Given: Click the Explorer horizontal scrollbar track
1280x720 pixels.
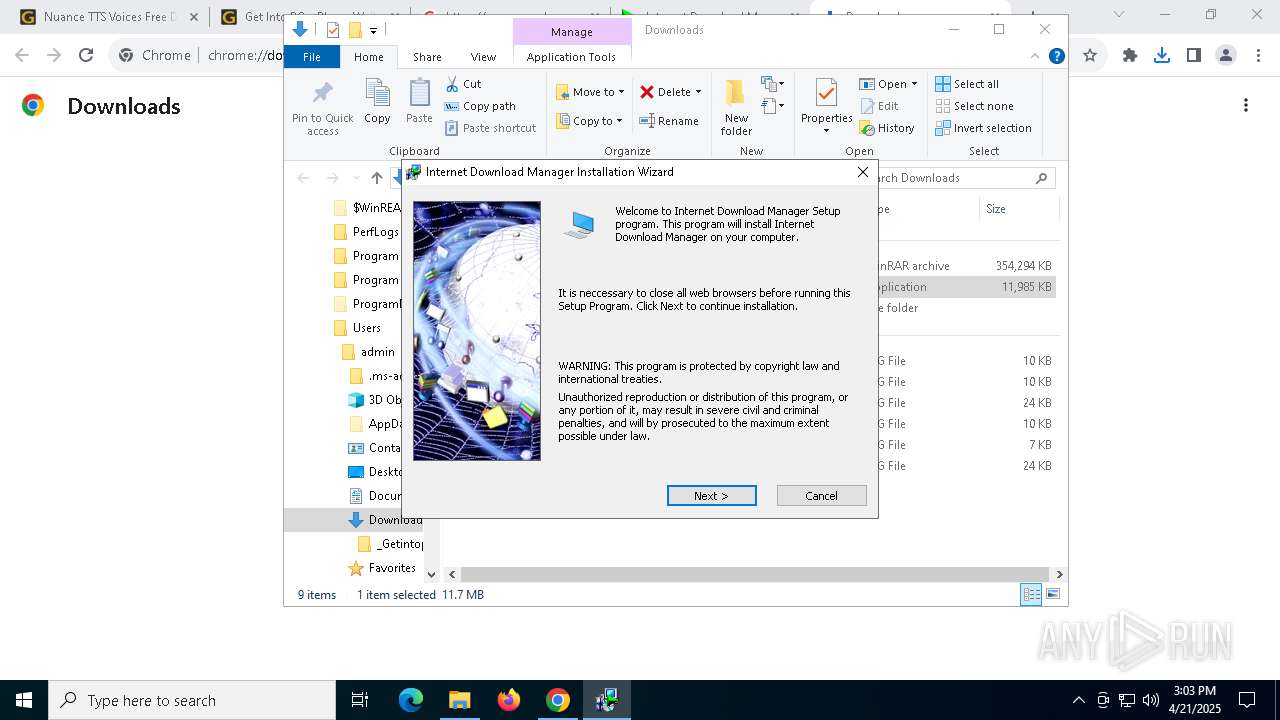Looking at the screenshot, I should 755,575.
